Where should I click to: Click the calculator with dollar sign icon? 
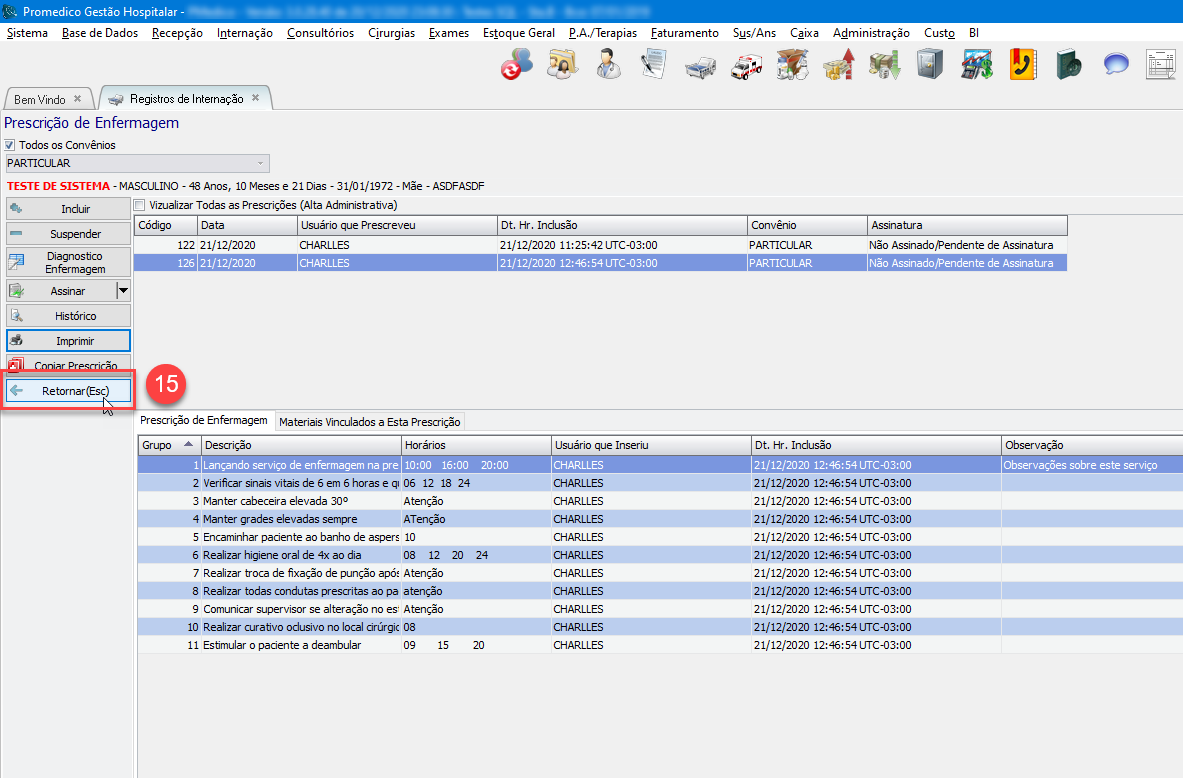point(976,66)
